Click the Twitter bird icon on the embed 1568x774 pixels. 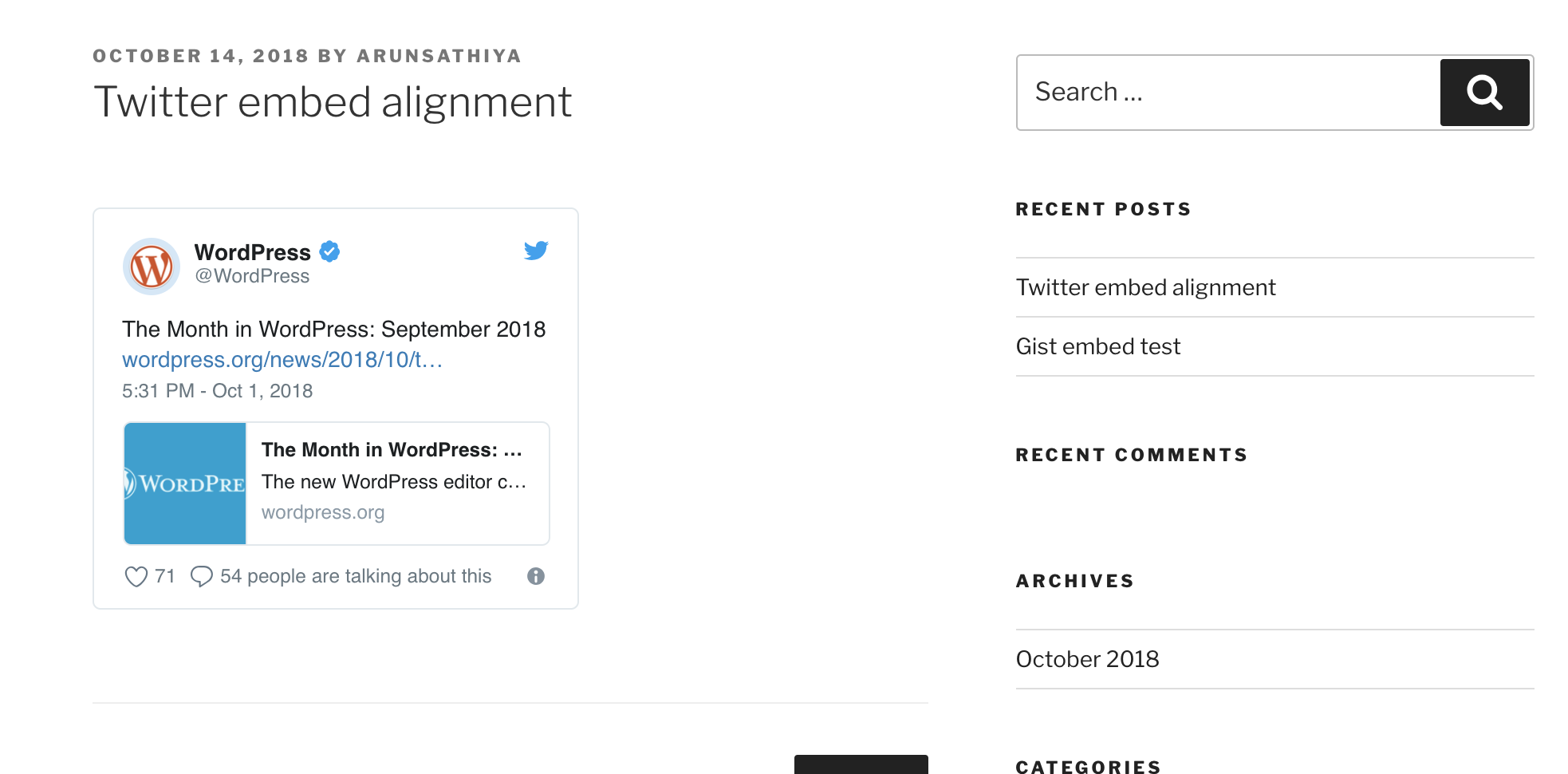tap(536, 251)
